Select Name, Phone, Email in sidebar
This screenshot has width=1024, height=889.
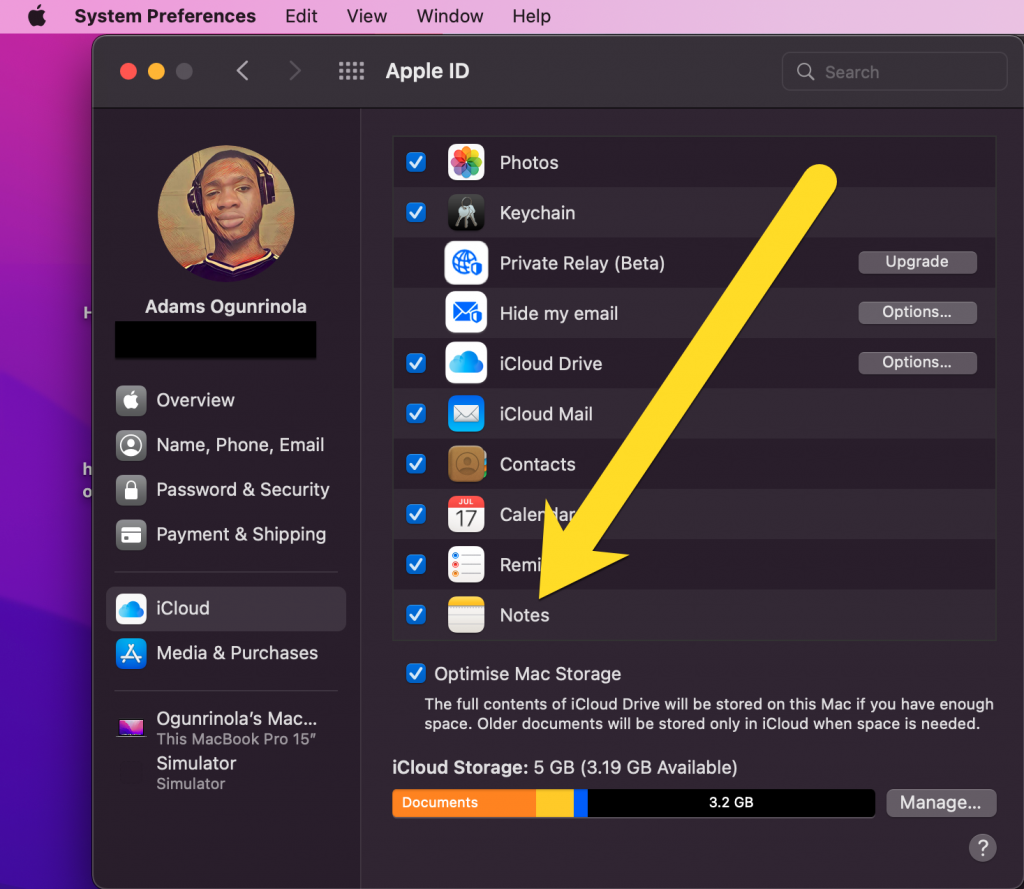click(226, 445)
